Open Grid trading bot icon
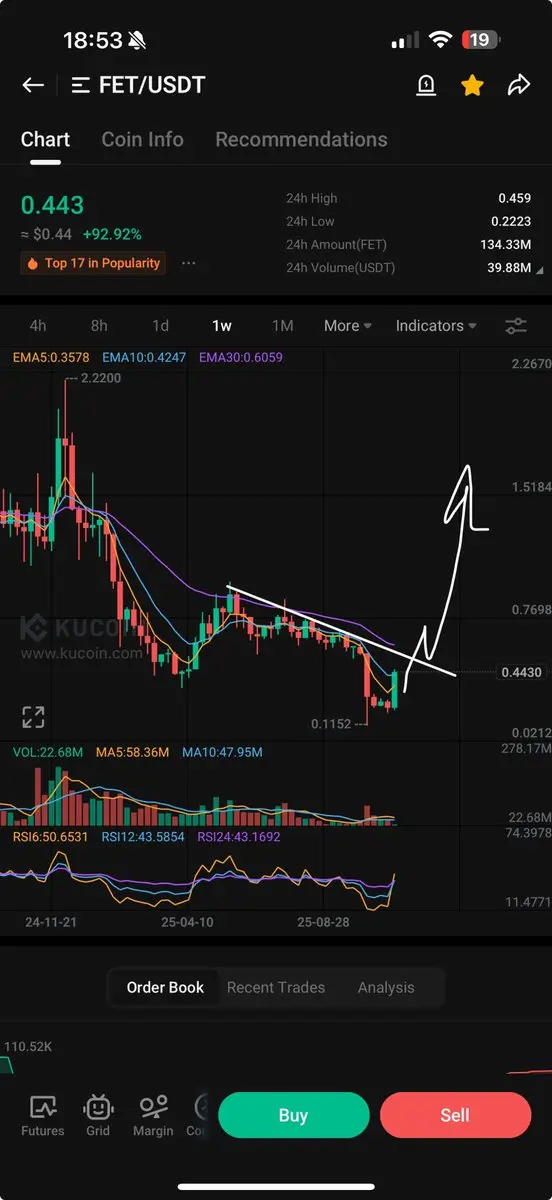The width and height of the screenshot is (552, 1200). (x=98, y=1116)
